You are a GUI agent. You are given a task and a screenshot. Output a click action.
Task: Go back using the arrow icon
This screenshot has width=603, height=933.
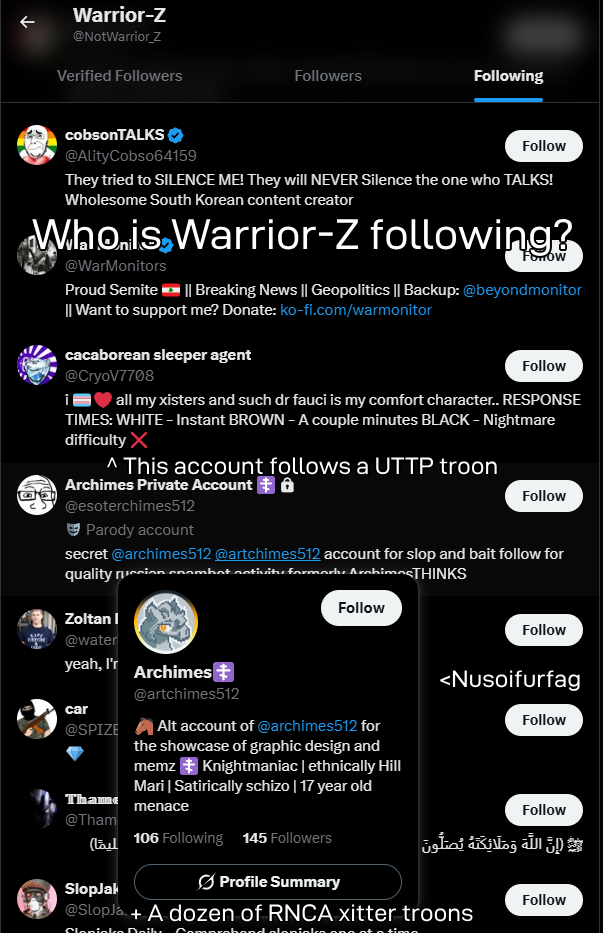point(27,22)
